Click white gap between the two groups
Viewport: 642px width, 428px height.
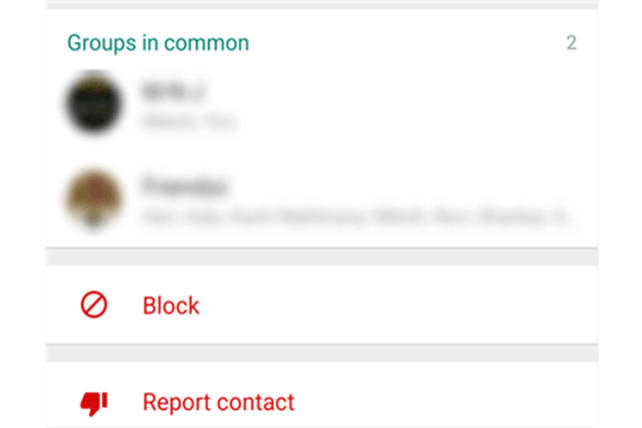(x=322, y=151)
